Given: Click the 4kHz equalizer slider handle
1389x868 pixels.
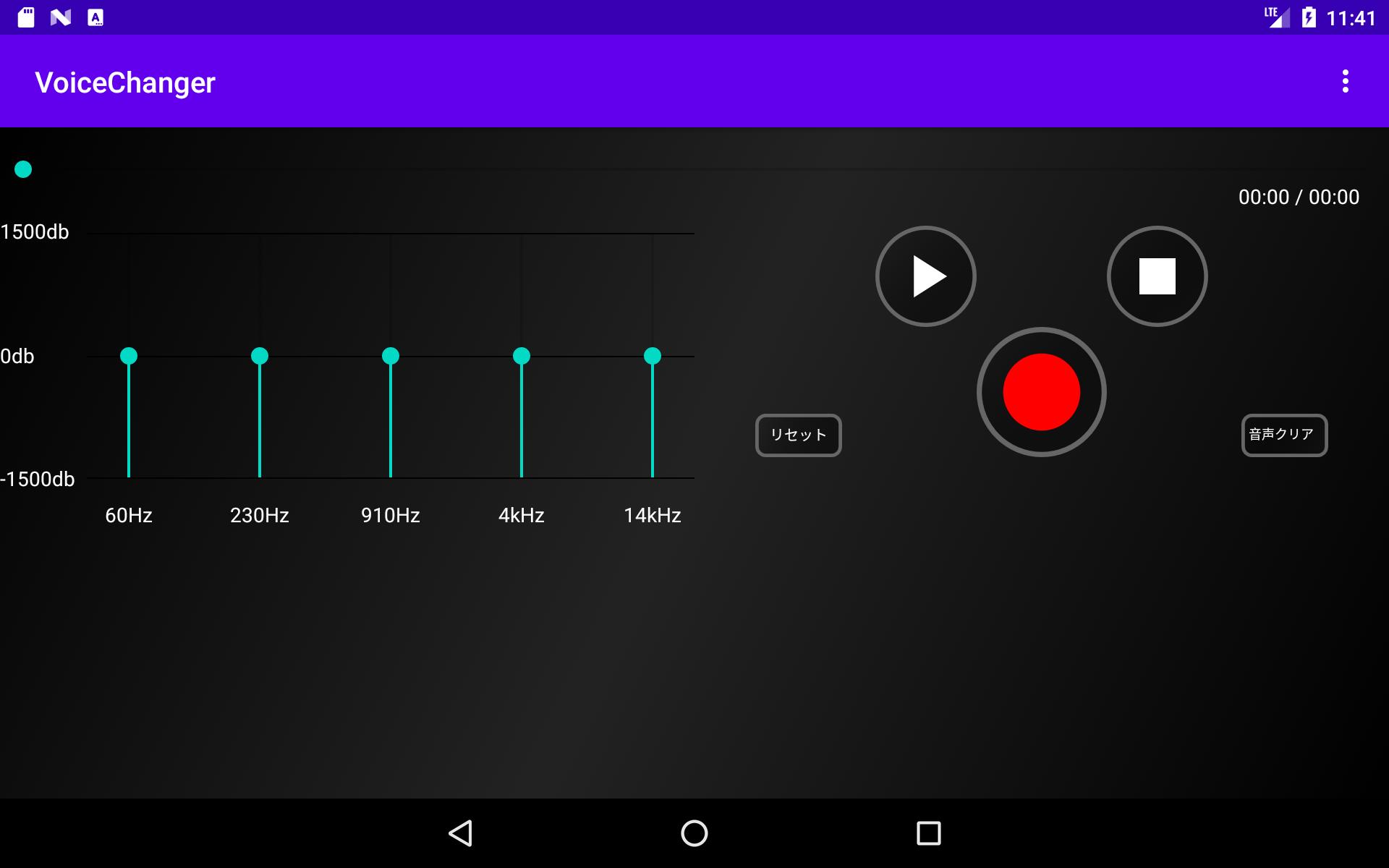Looking at the screenshot, I should click(522, 356).
